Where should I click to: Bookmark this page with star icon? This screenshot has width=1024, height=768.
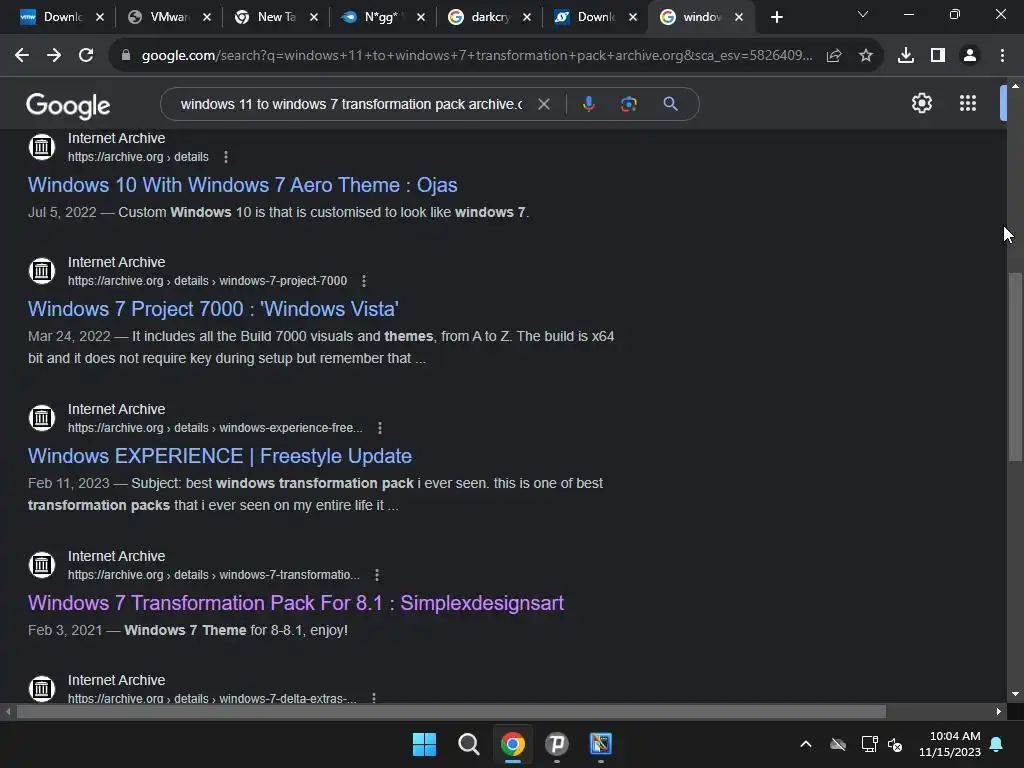click(x=866, y=56)
